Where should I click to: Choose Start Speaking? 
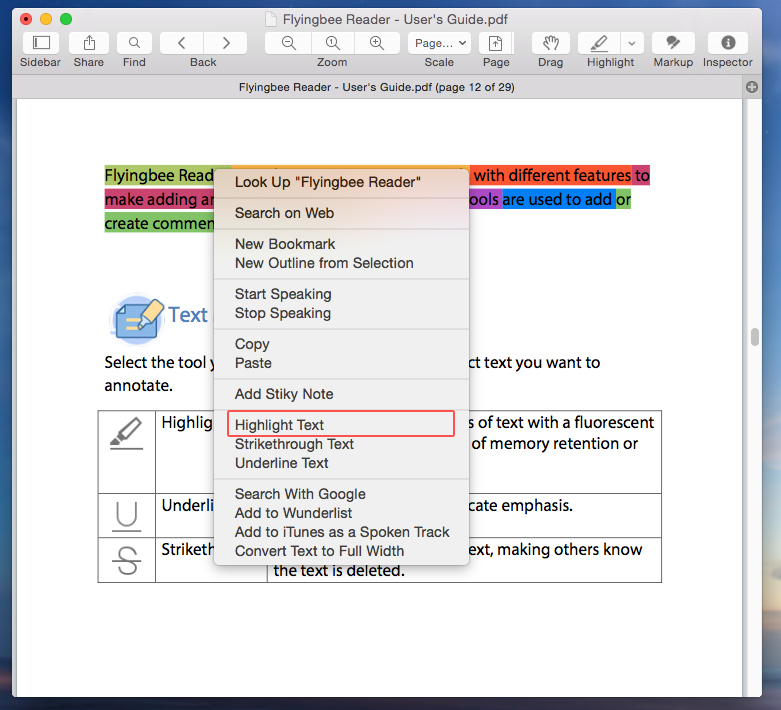(341, 294)
